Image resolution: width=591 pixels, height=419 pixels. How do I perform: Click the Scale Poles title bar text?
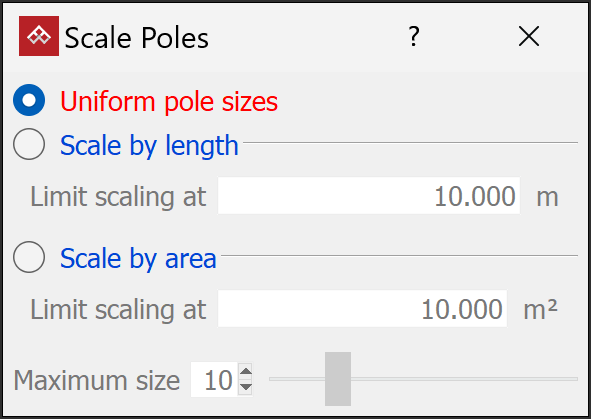tap(136, 38)
